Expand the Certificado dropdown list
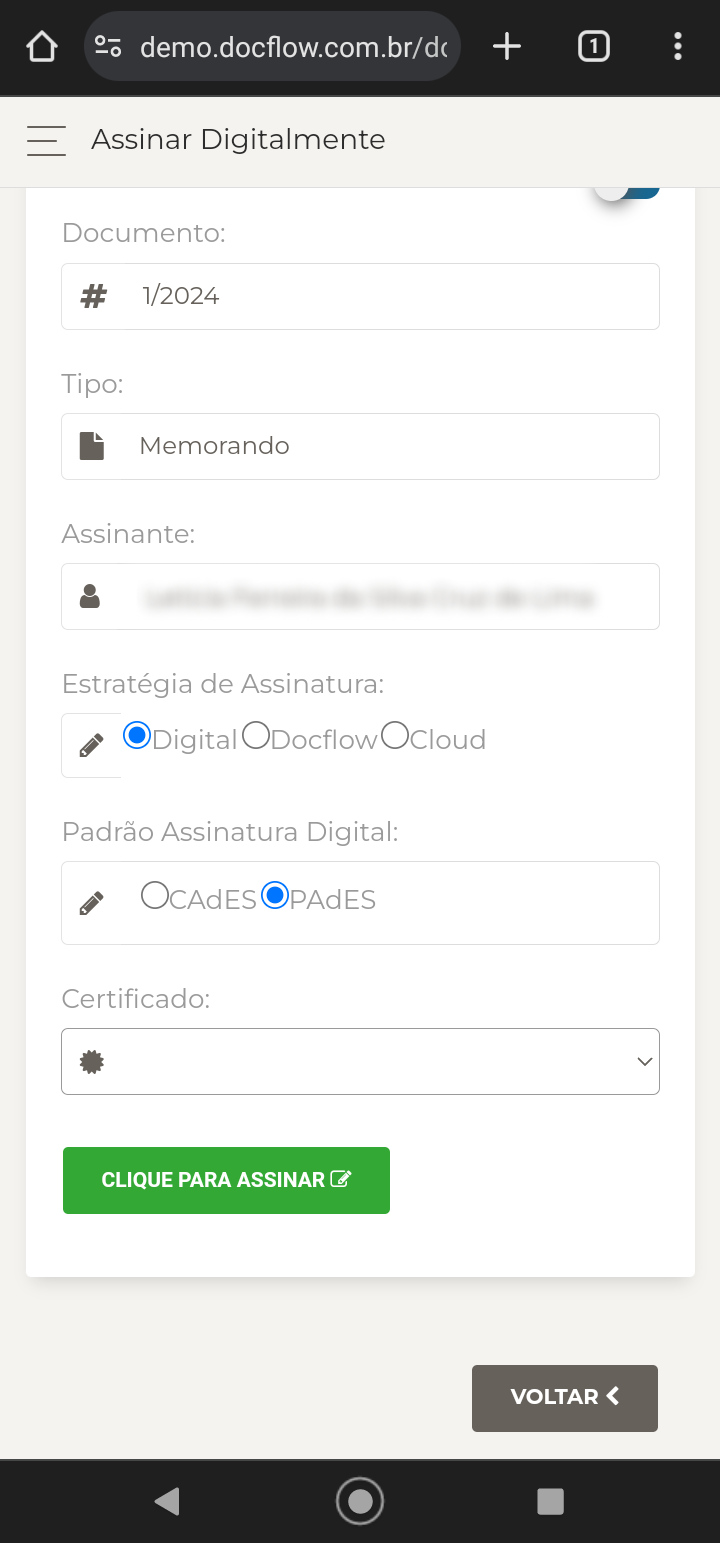Viewport: 720px width, 1543px height. pyautogui.click(x=360, y=1061)
